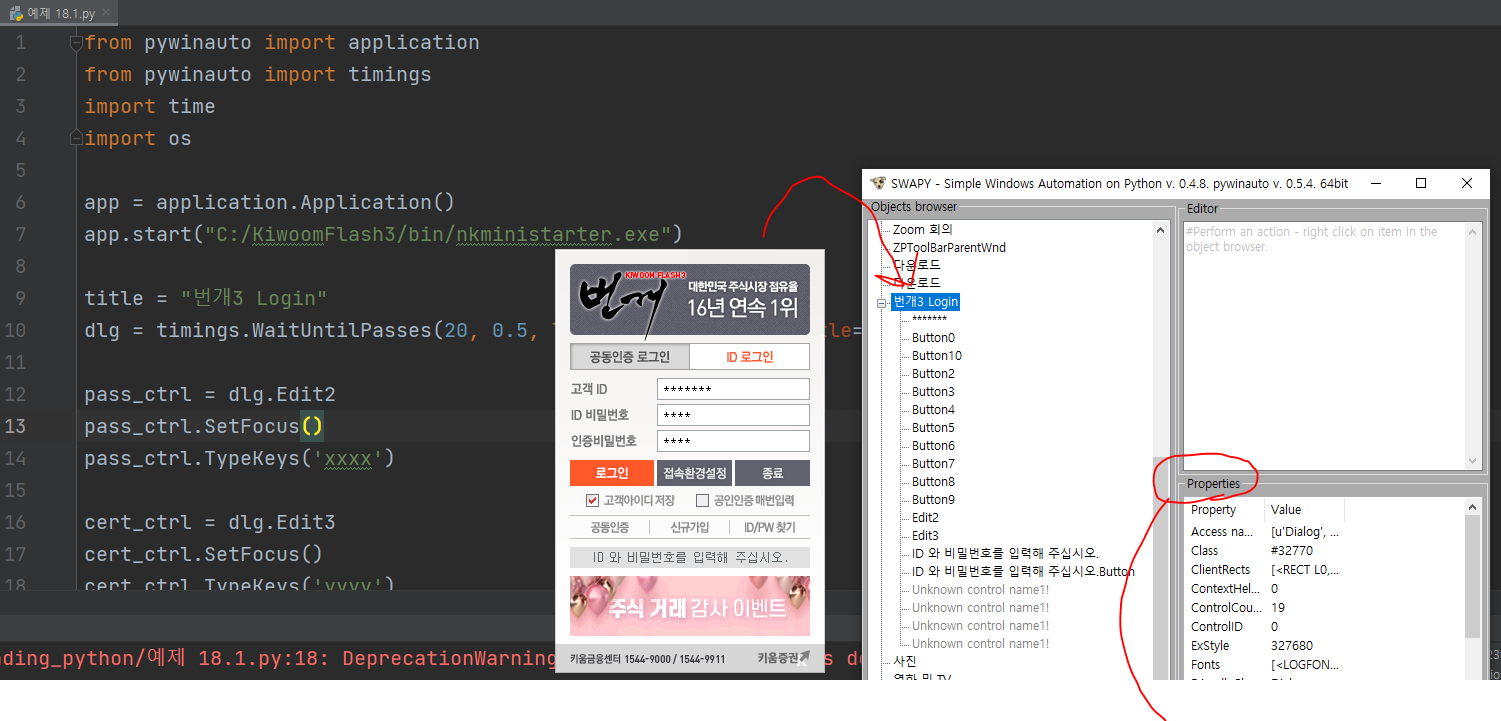
Task: Switch to ID 로그인 tab
Action: 749,357
